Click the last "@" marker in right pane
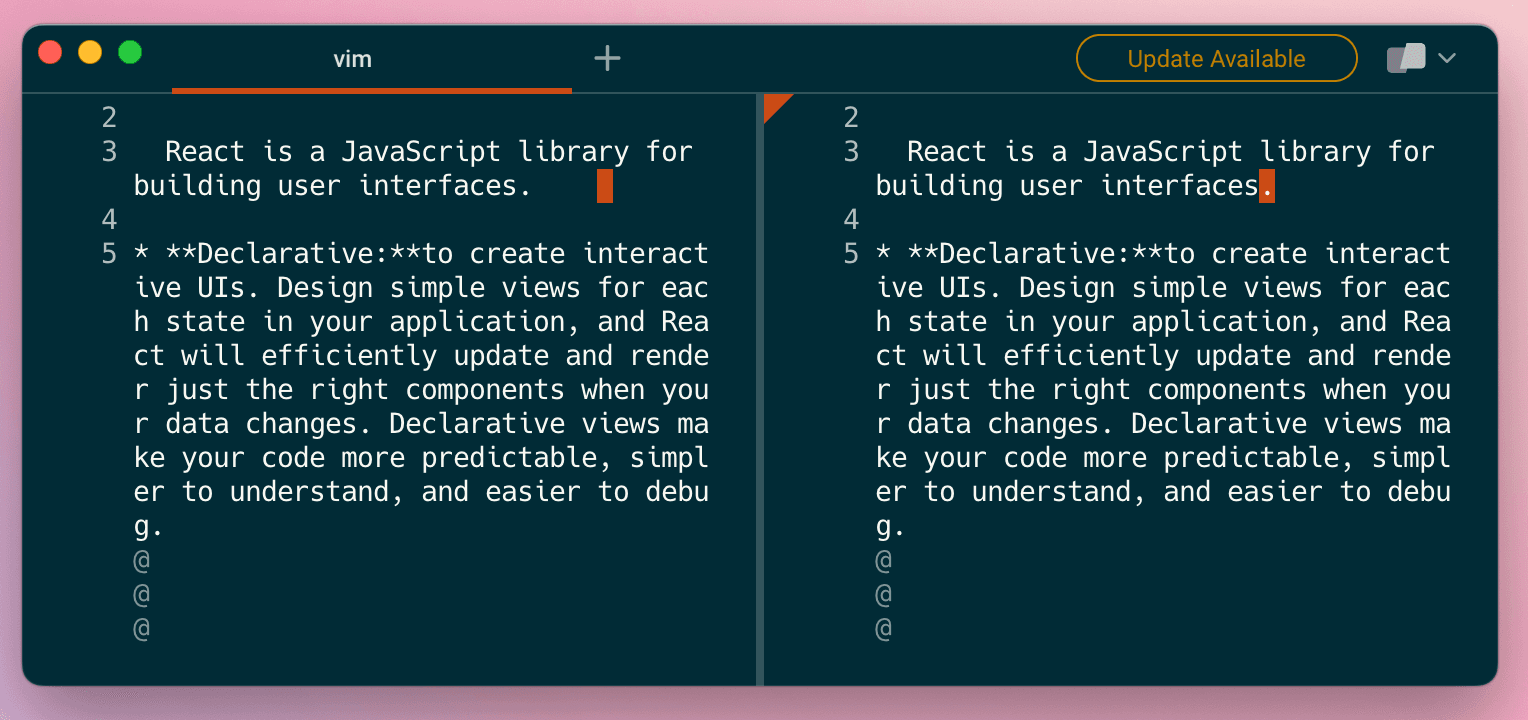This screenshot has width=1528, height=720. (x=884, y=629)
